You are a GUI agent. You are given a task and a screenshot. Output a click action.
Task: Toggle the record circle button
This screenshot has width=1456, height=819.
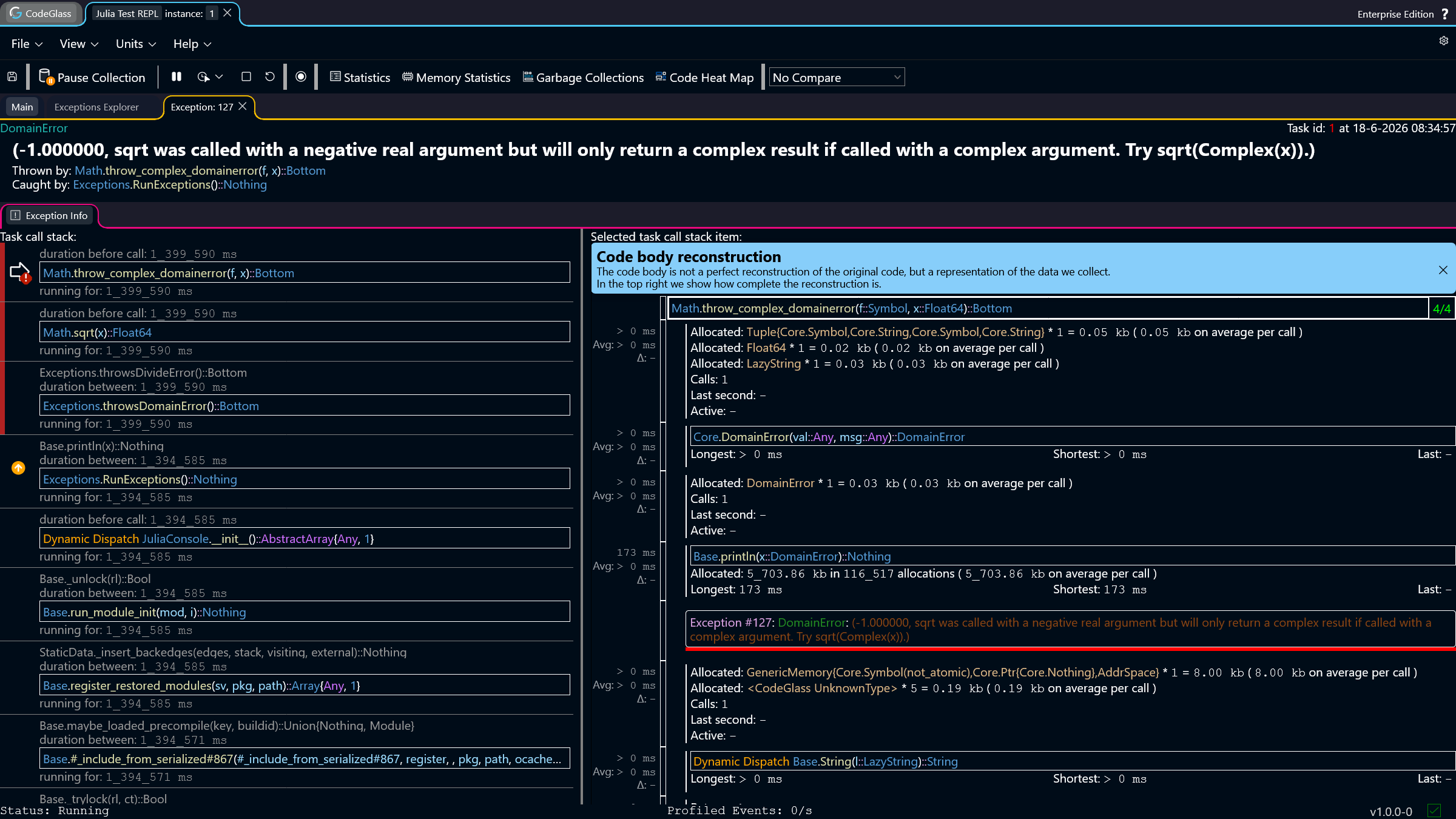(301, 76)
